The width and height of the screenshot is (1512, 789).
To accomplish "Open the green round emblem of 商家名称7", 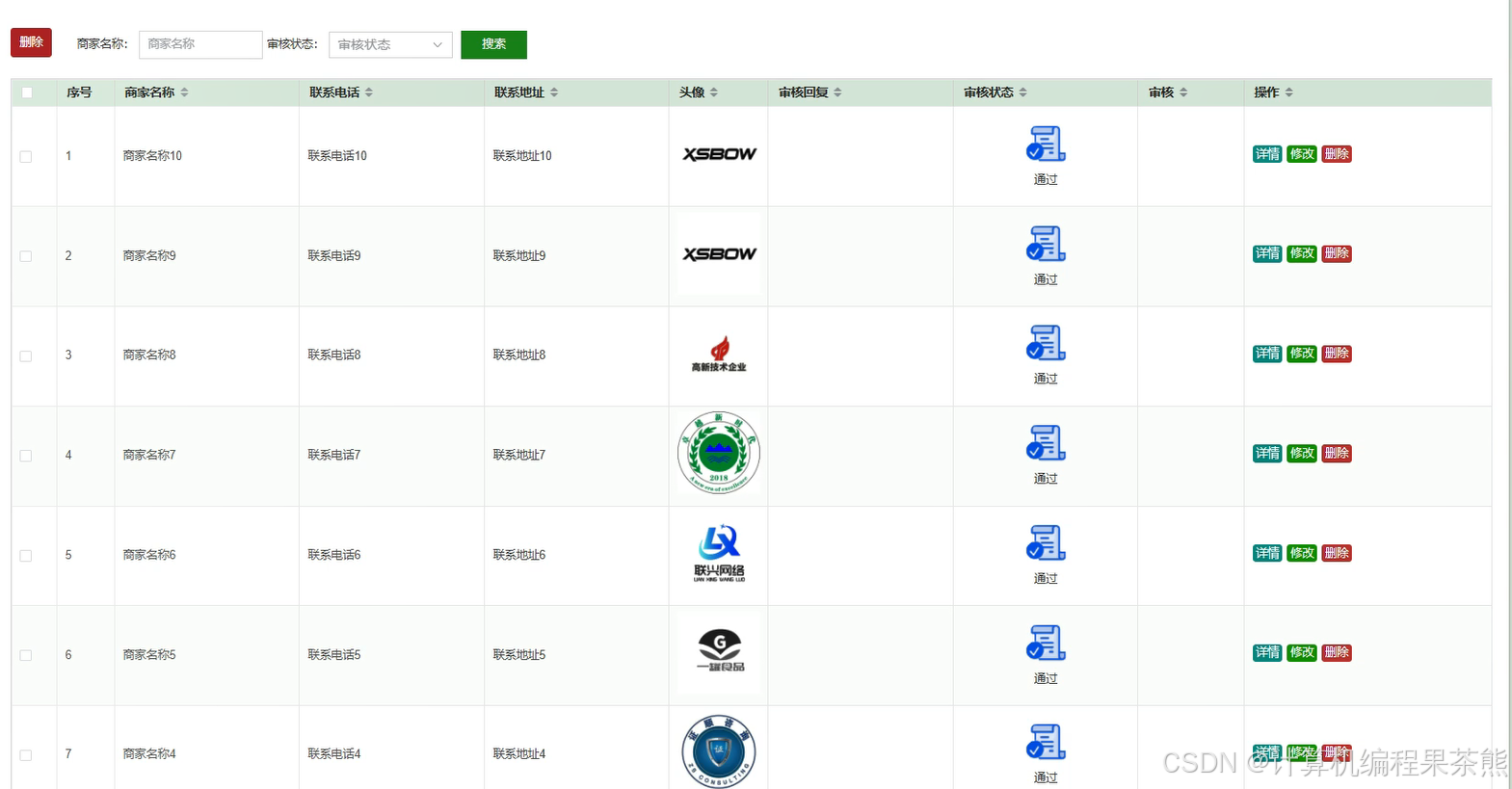I will point(719,454).
